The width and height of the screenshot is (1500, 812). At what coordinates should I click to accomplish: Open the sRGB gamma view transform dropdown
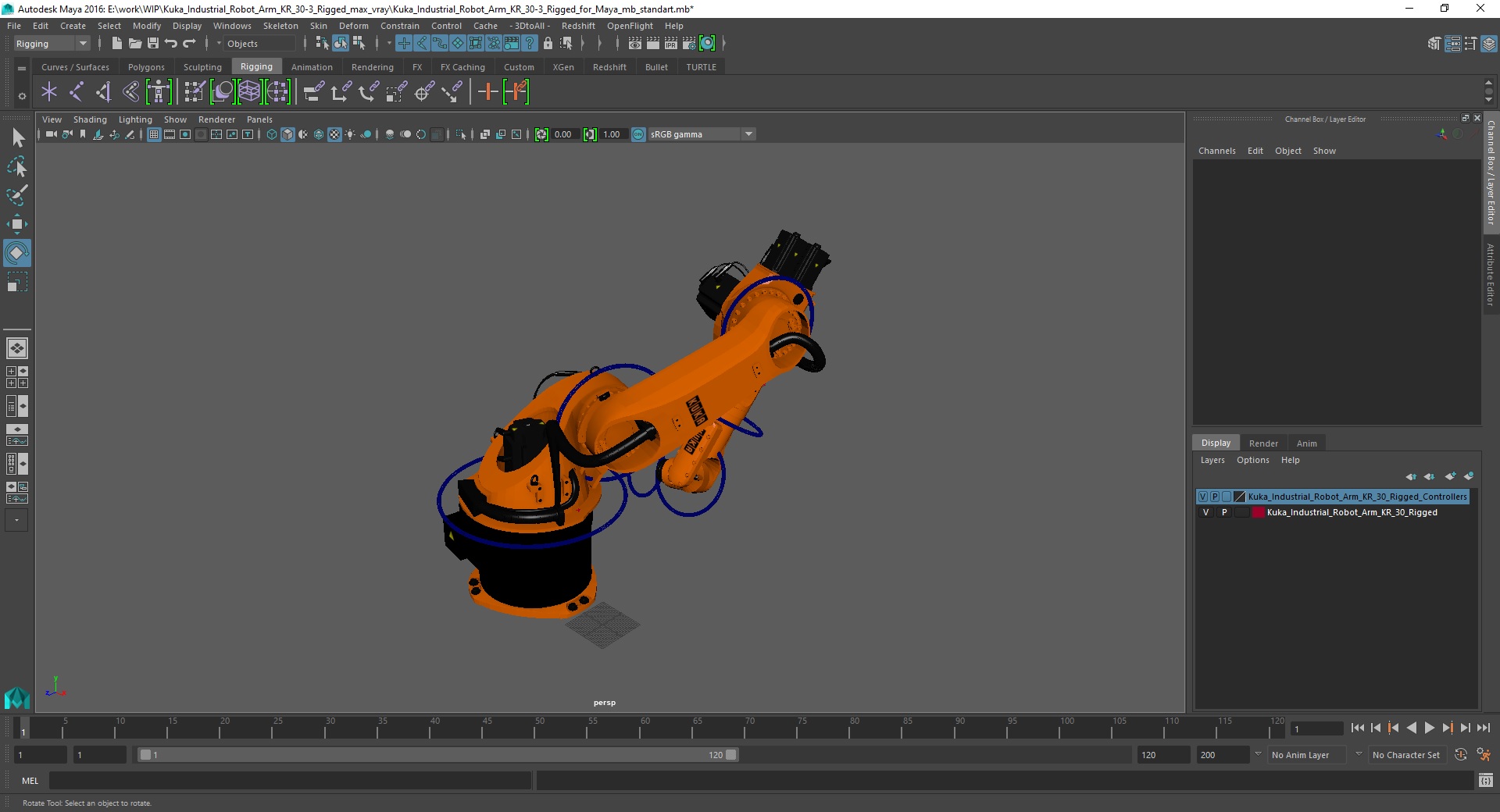coord(748,134)
